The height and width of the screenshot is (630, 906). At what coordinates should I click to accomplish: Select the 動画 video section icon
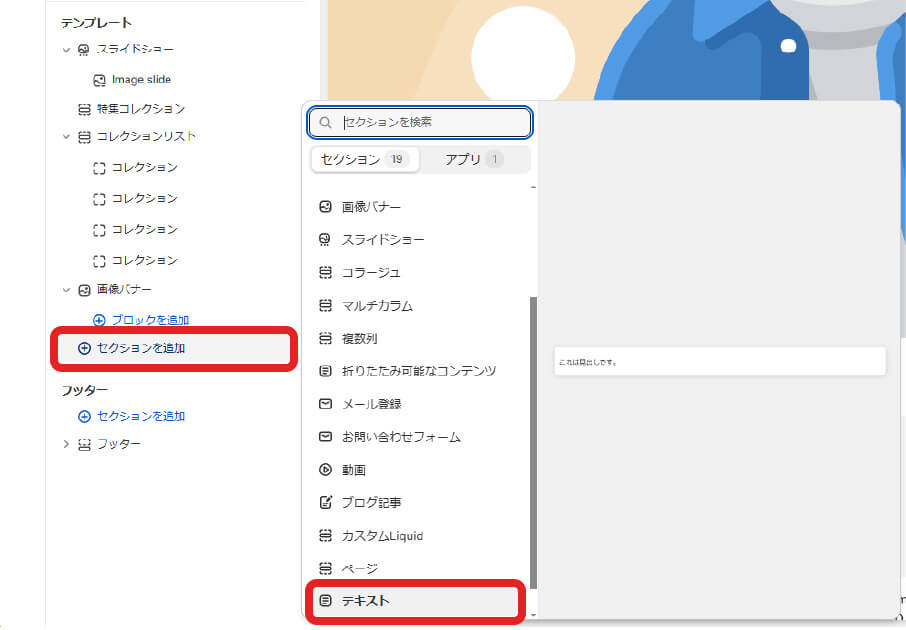tap(325, 470)
